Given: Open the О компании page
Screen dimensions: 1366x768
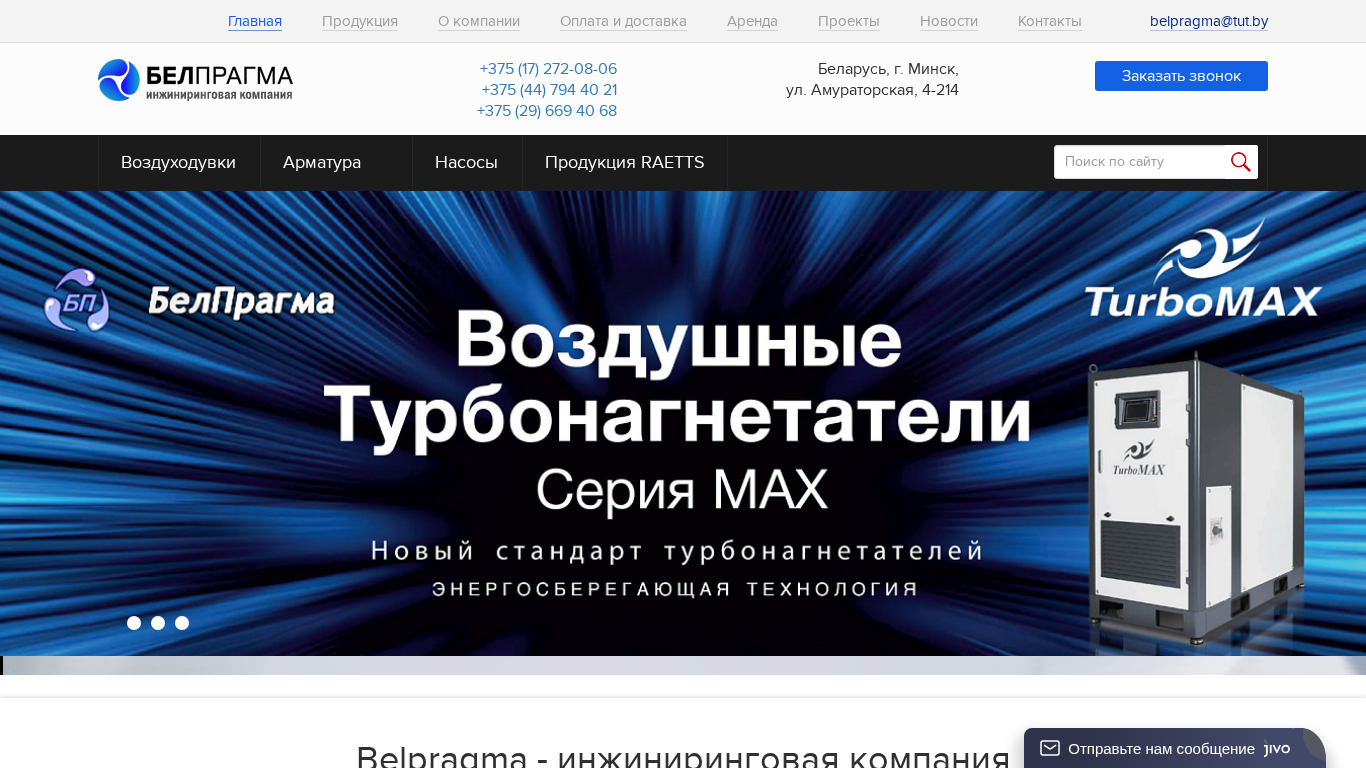Looking at the screenshot, I should (x=479, y=21).
